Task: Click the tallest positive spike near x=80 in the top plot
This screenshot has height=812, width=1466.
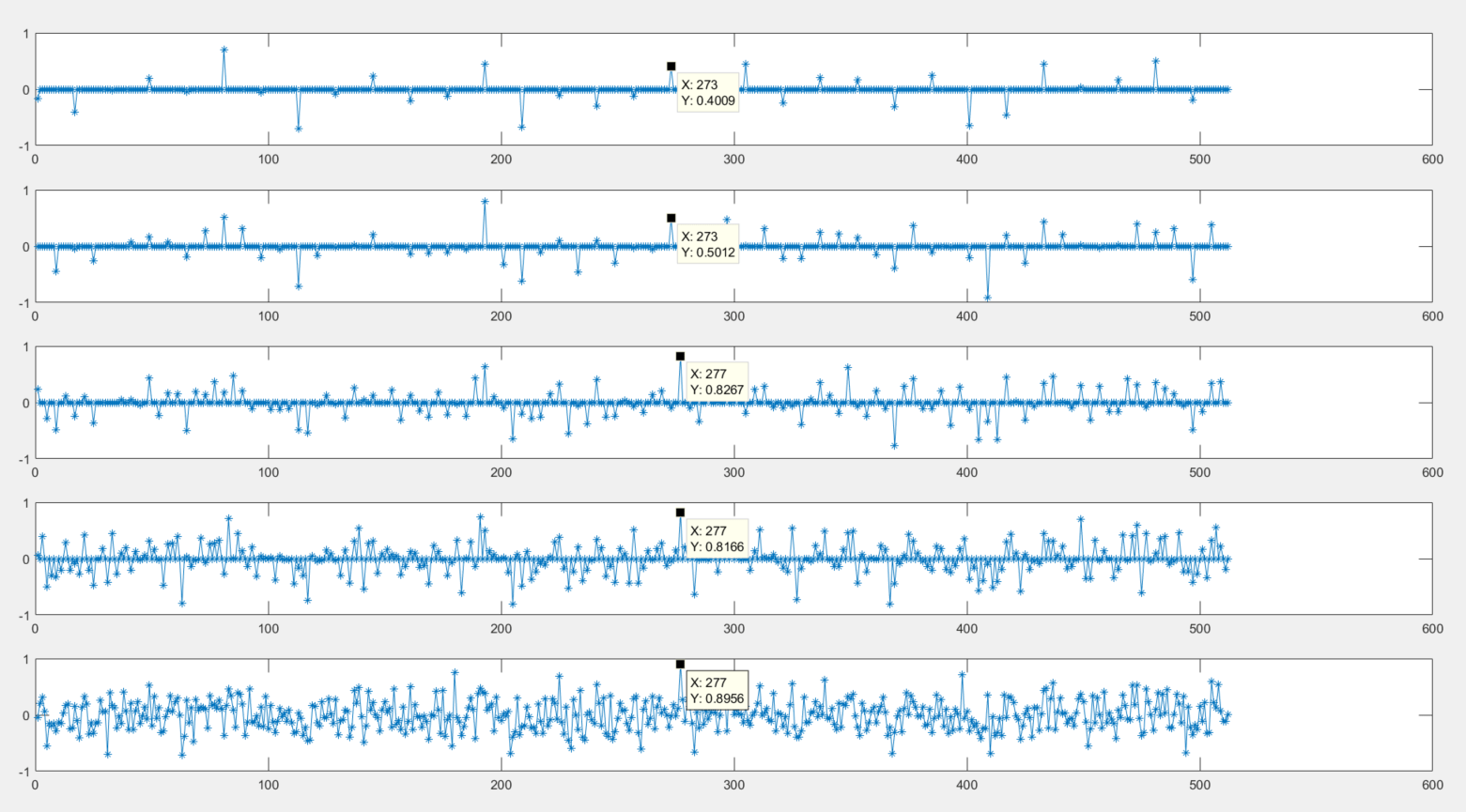Action: (x=223, y=50)
